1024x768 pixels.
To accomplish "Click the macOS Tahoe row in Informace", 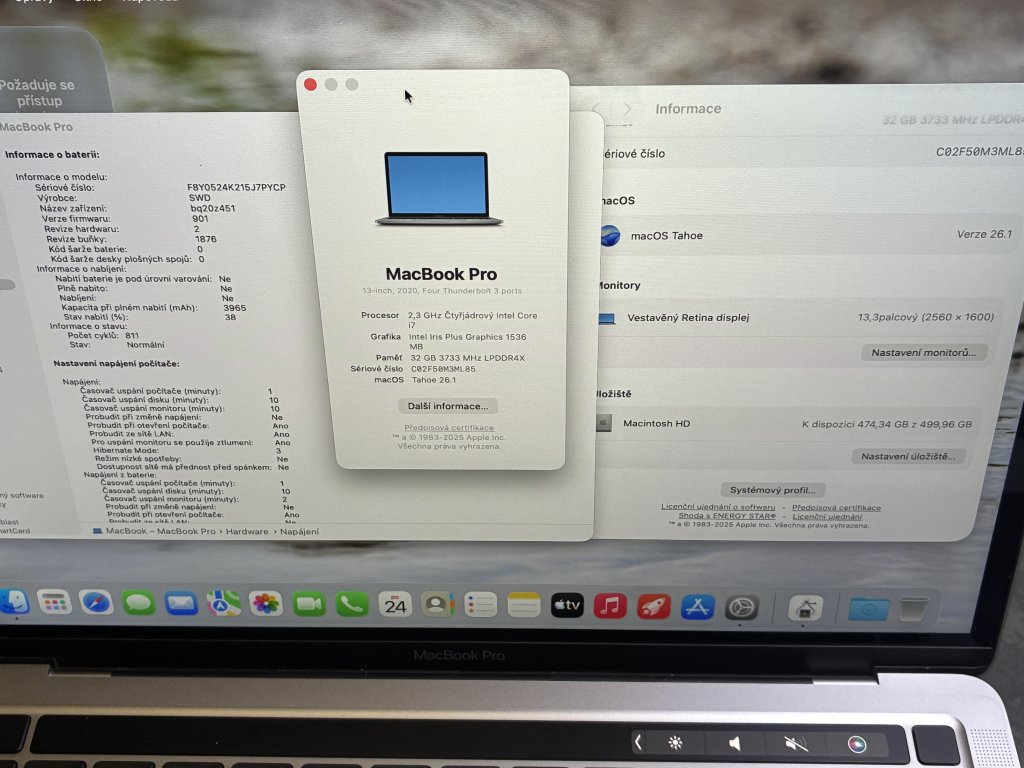I will [x=805, y=235].
